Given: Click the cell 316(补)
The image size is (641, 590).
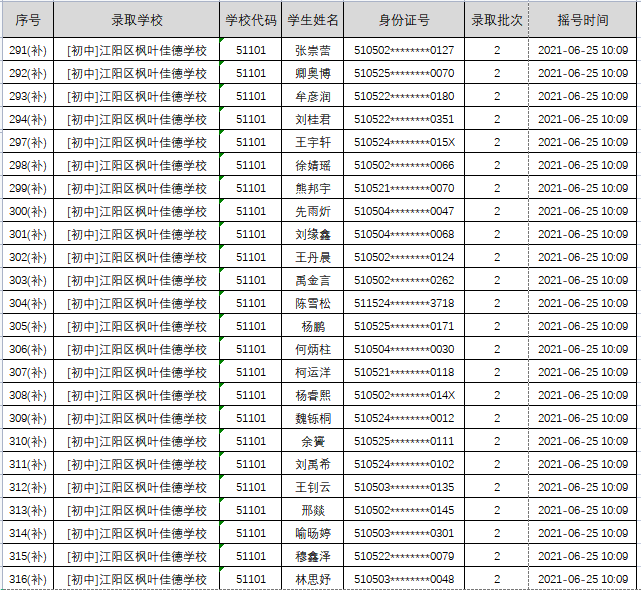Looking at the screenshot, I should tap(28, 579).
